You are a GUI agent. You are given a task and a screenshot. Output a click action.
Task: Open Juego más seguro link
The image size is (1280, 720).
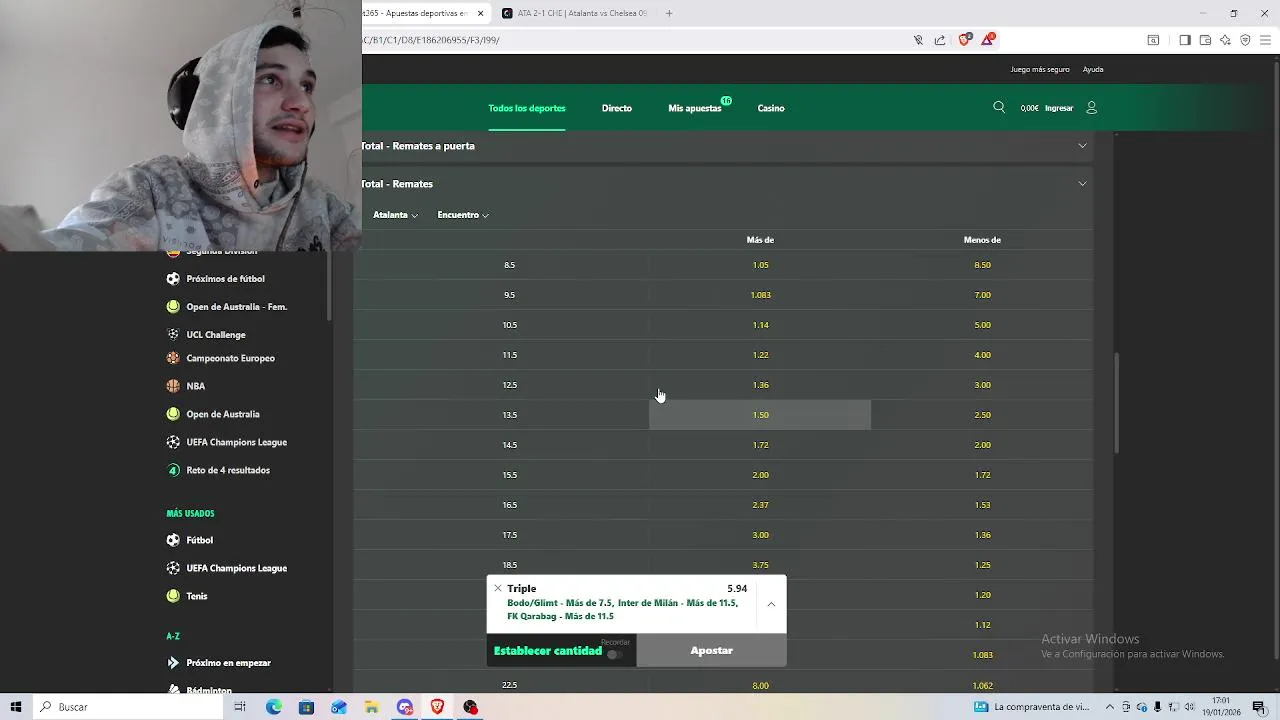1040,70
